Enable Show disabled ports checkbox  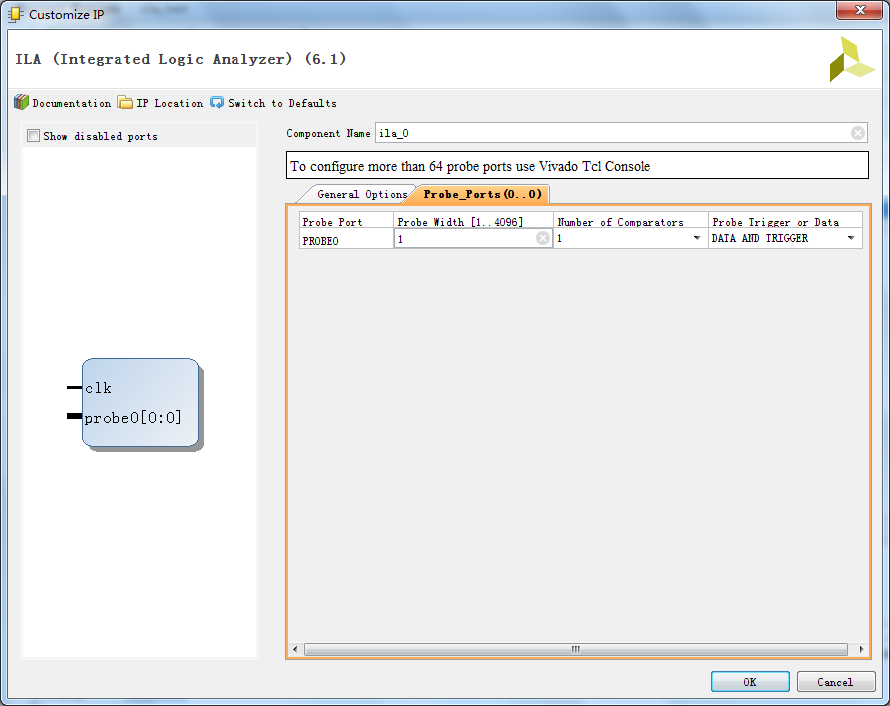(33, 136)
